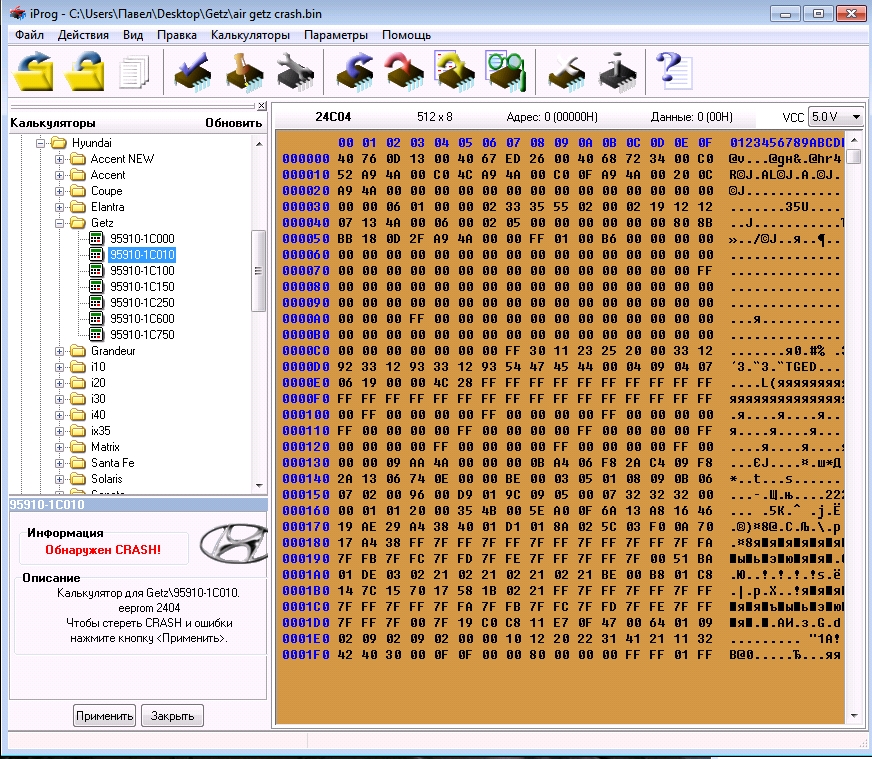This screenshot has height=759, width=872.
Task: Click the save file folder toolbar icon
Action: pos(85,71)
